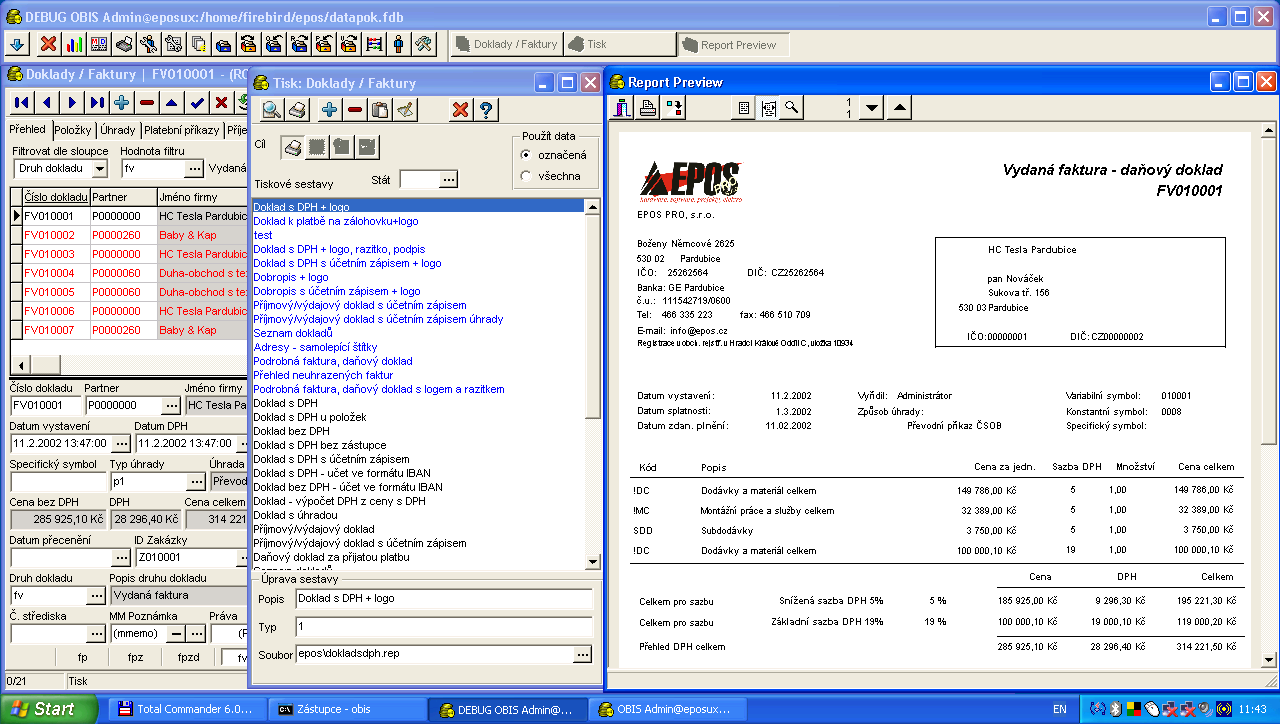The width and height of the screenshot is (1280, 724).
Task: Open the Stát ellipsis picker
Action: tap(449, 179)
